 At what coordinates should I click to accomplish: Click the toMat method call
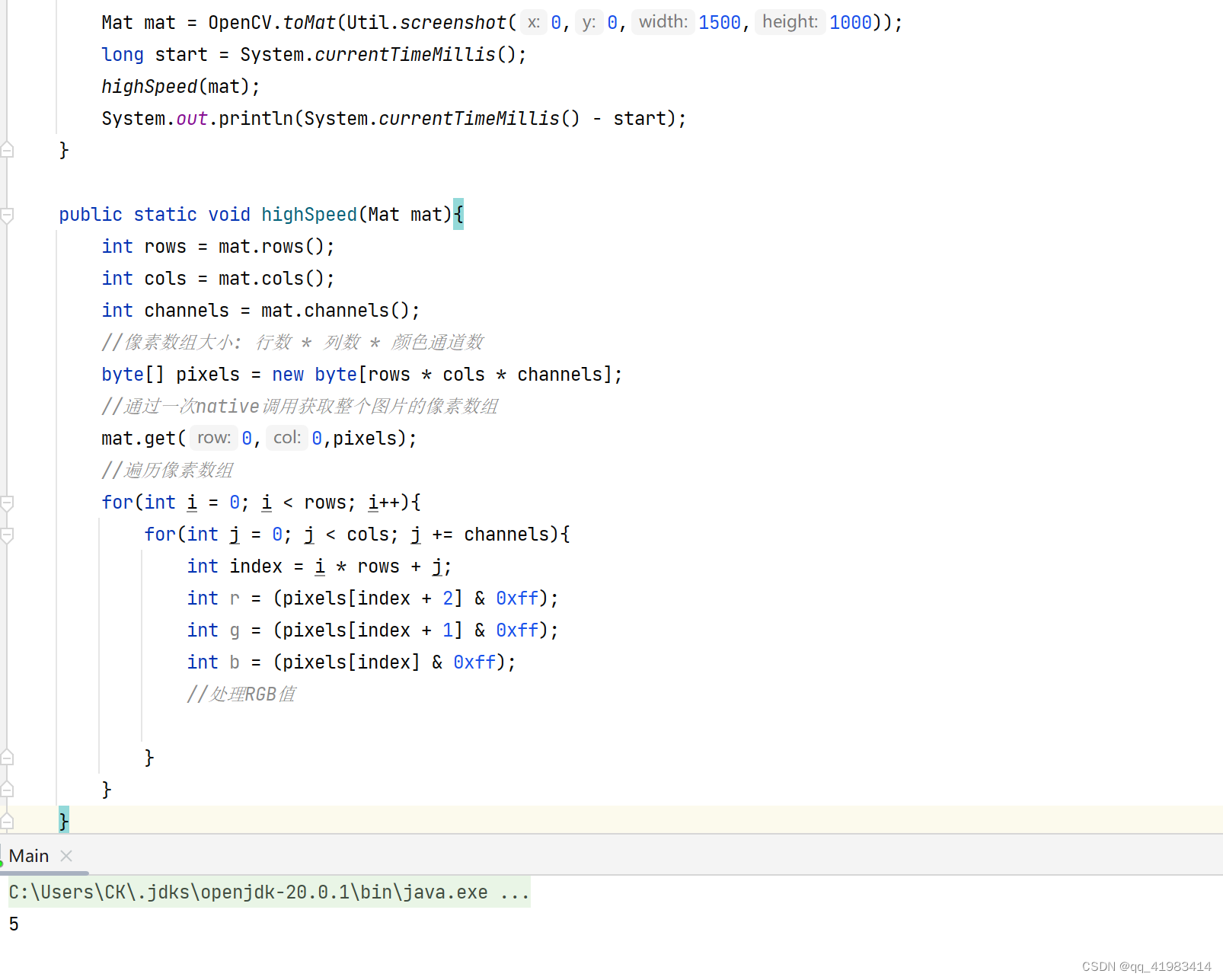coord(309,23)
